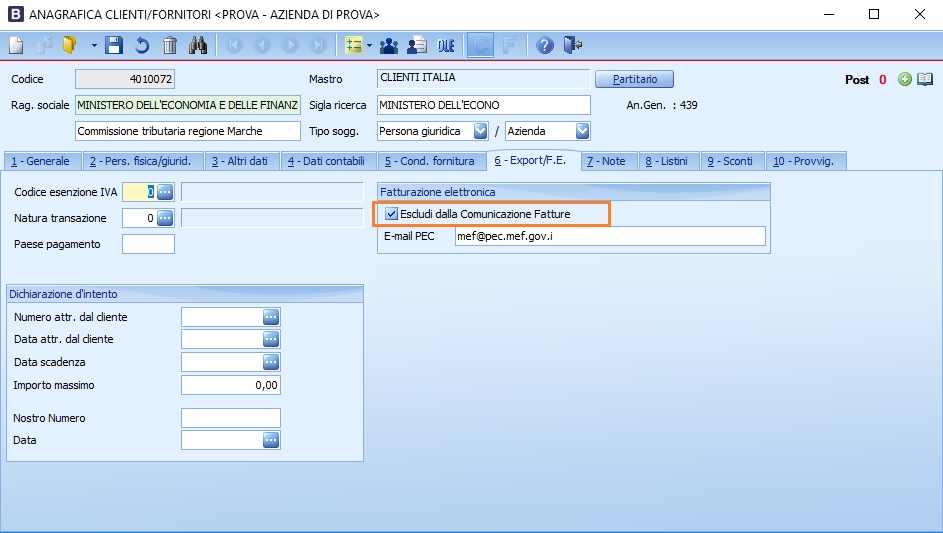
Task: Go to first record navigation icon
Action: [235, 45]
